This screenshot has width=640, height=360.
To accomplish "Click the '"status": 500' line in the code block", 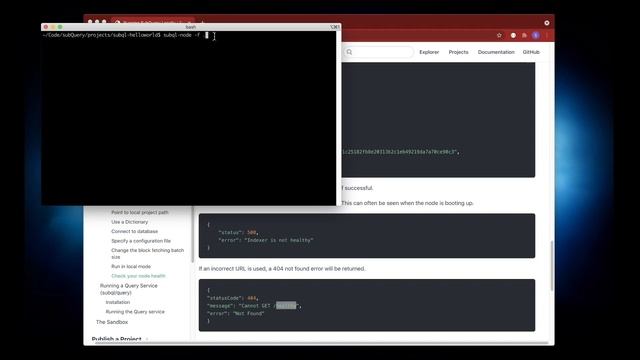I will [x=238, y=232].
